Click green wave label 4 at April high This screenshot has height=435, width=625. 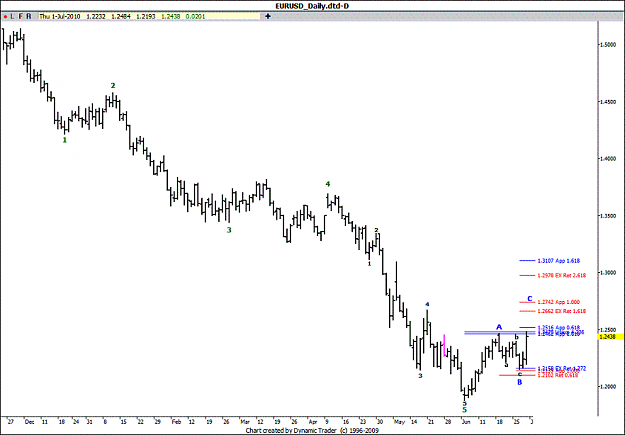coord(328,184)
